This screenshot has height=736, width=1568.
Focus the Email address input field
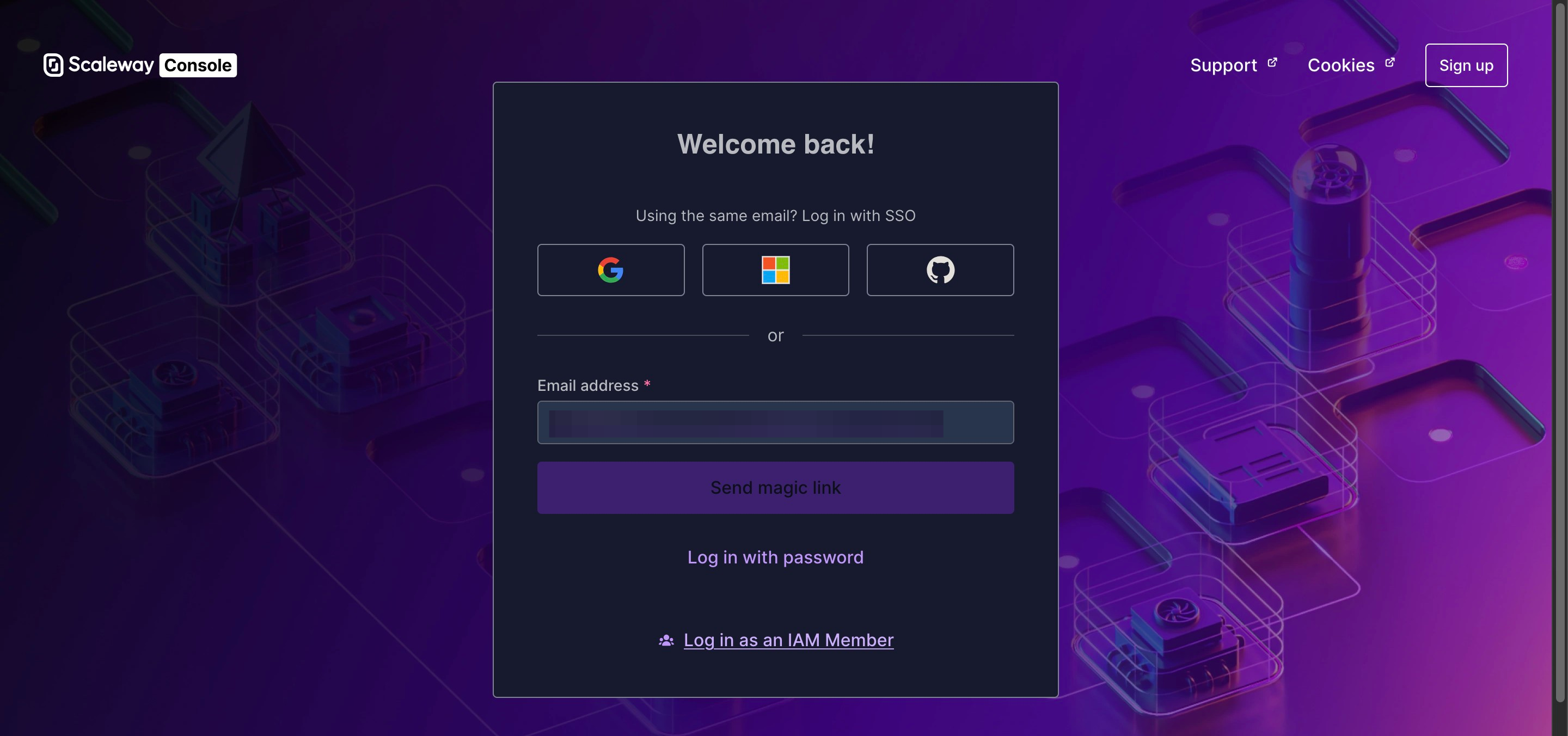tap(775, 422)
